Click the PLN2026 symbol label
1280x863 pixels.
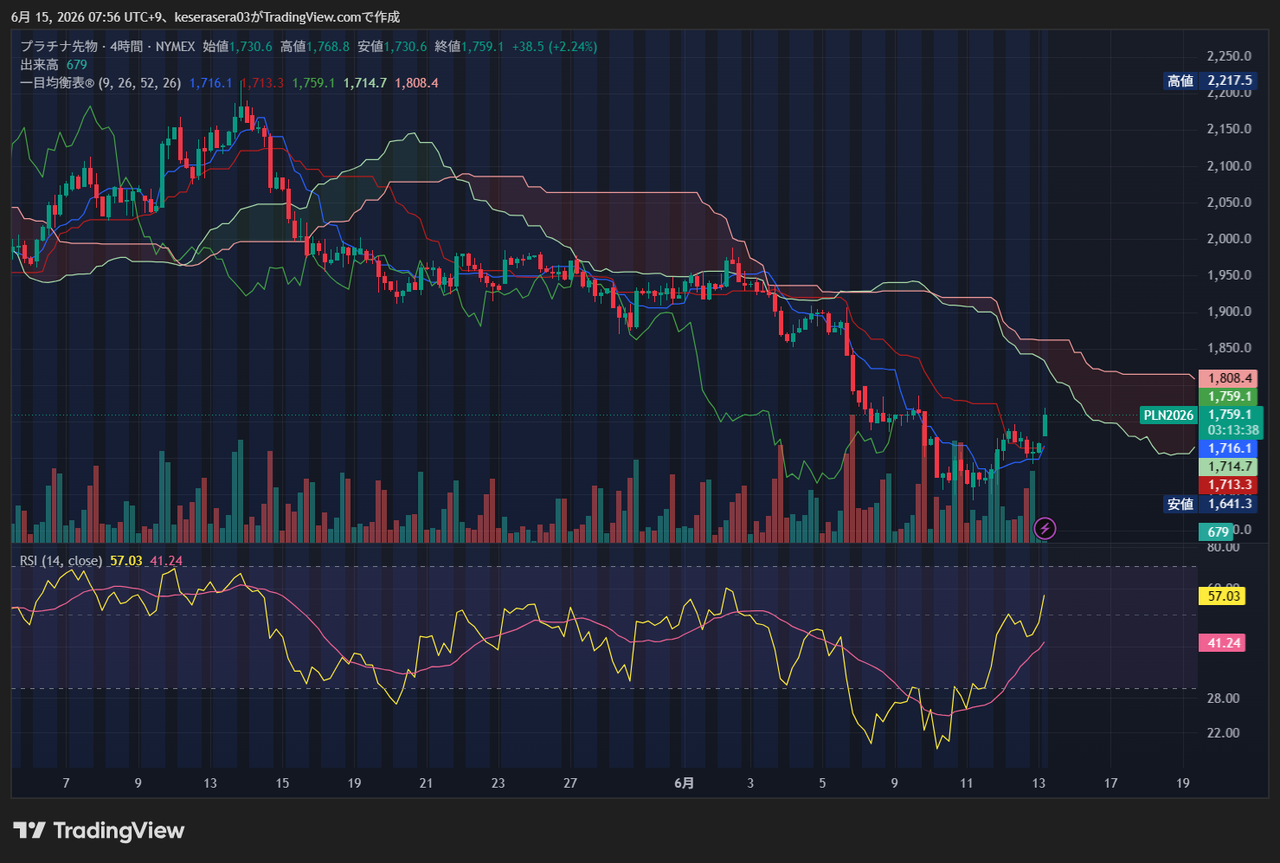tap(1168, 414)
